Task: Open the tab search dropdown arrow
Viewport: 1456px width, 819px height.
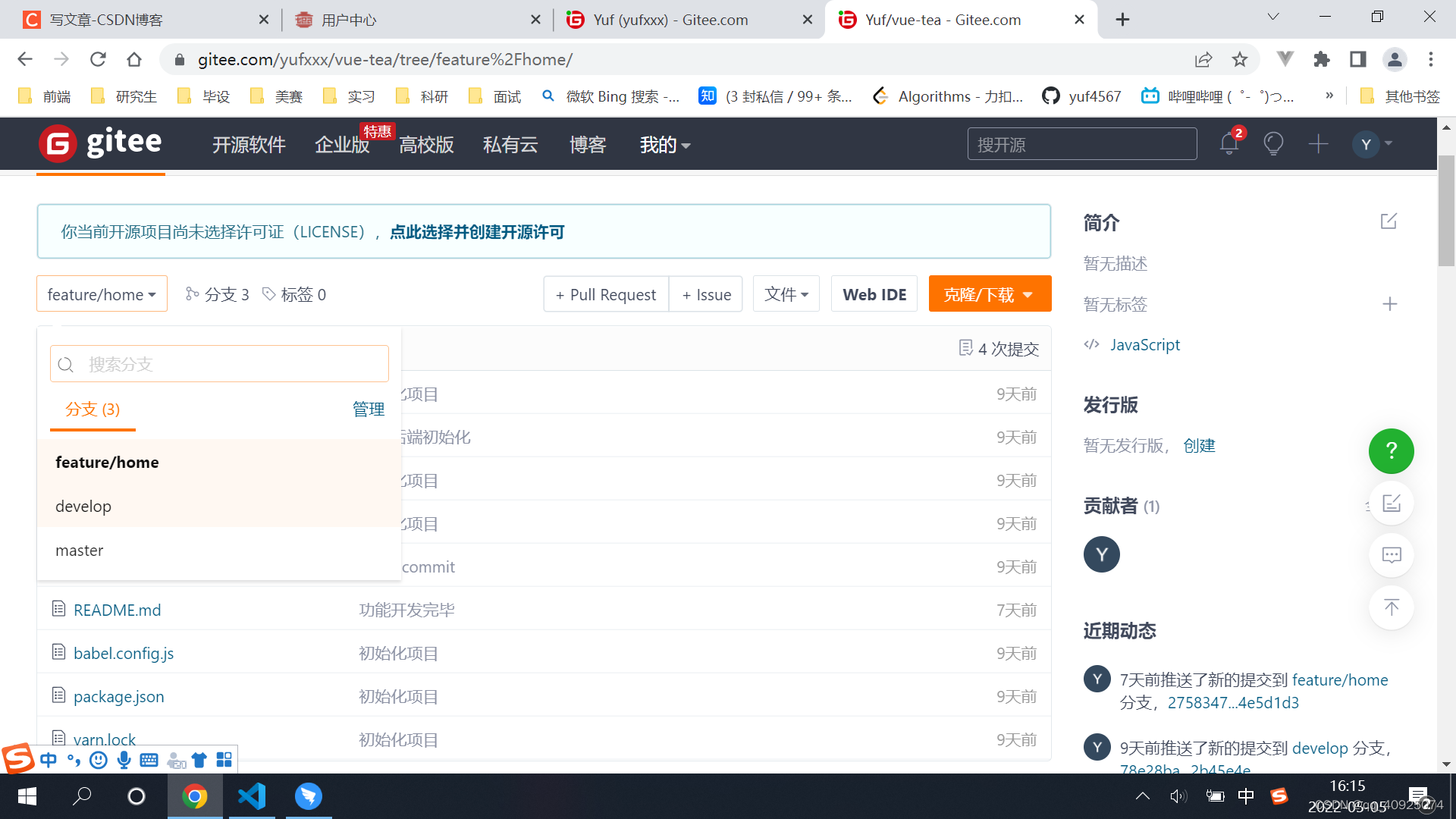Action: point(1273,17)
